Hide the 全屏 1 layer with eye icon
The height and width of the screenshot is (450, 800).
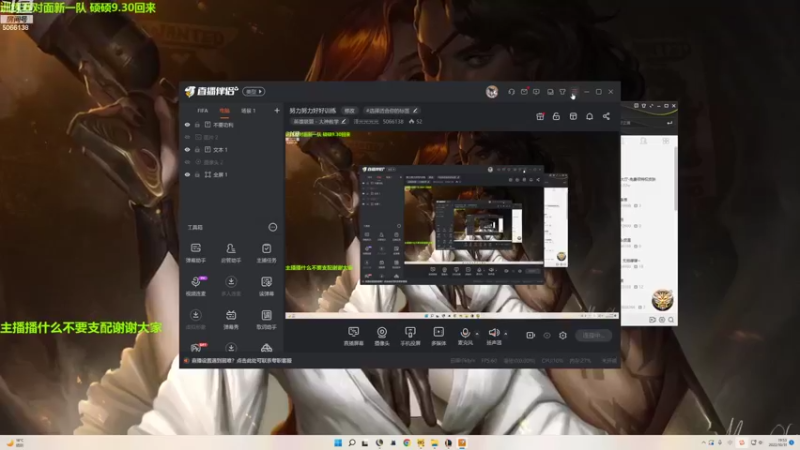(187, 174)
